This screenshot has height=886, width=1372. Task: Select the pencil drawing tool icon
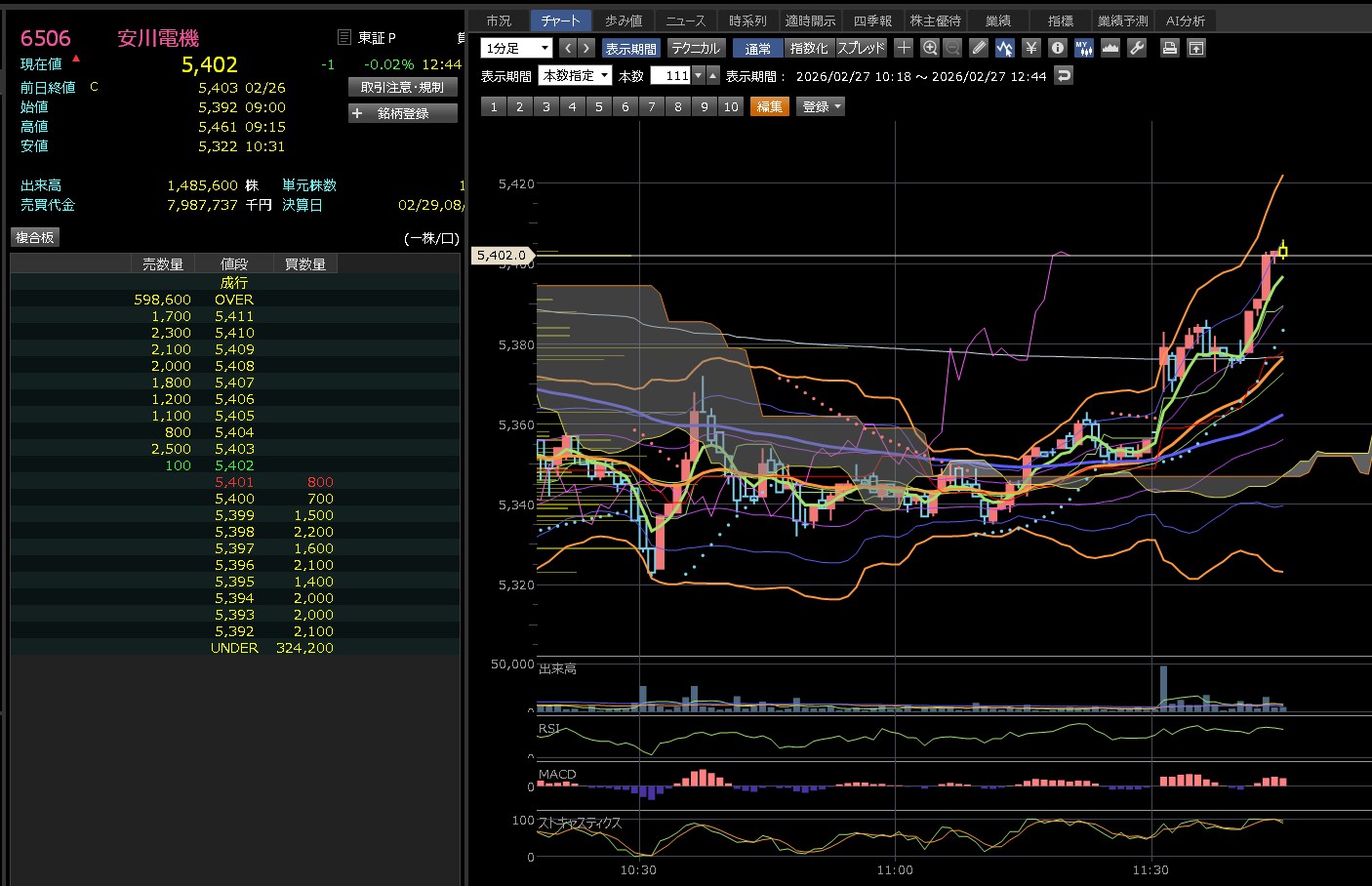(x=979, y=48)
